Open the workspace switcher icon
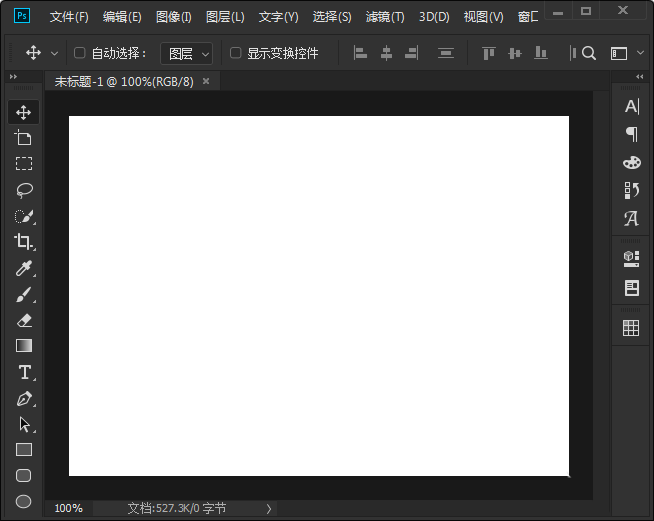654x521 pixels. (619, 53)
